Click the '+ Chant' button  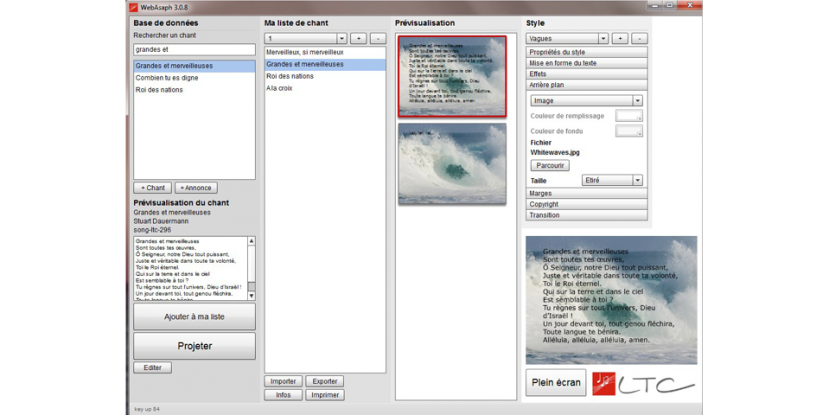click(x=152, y=188)
